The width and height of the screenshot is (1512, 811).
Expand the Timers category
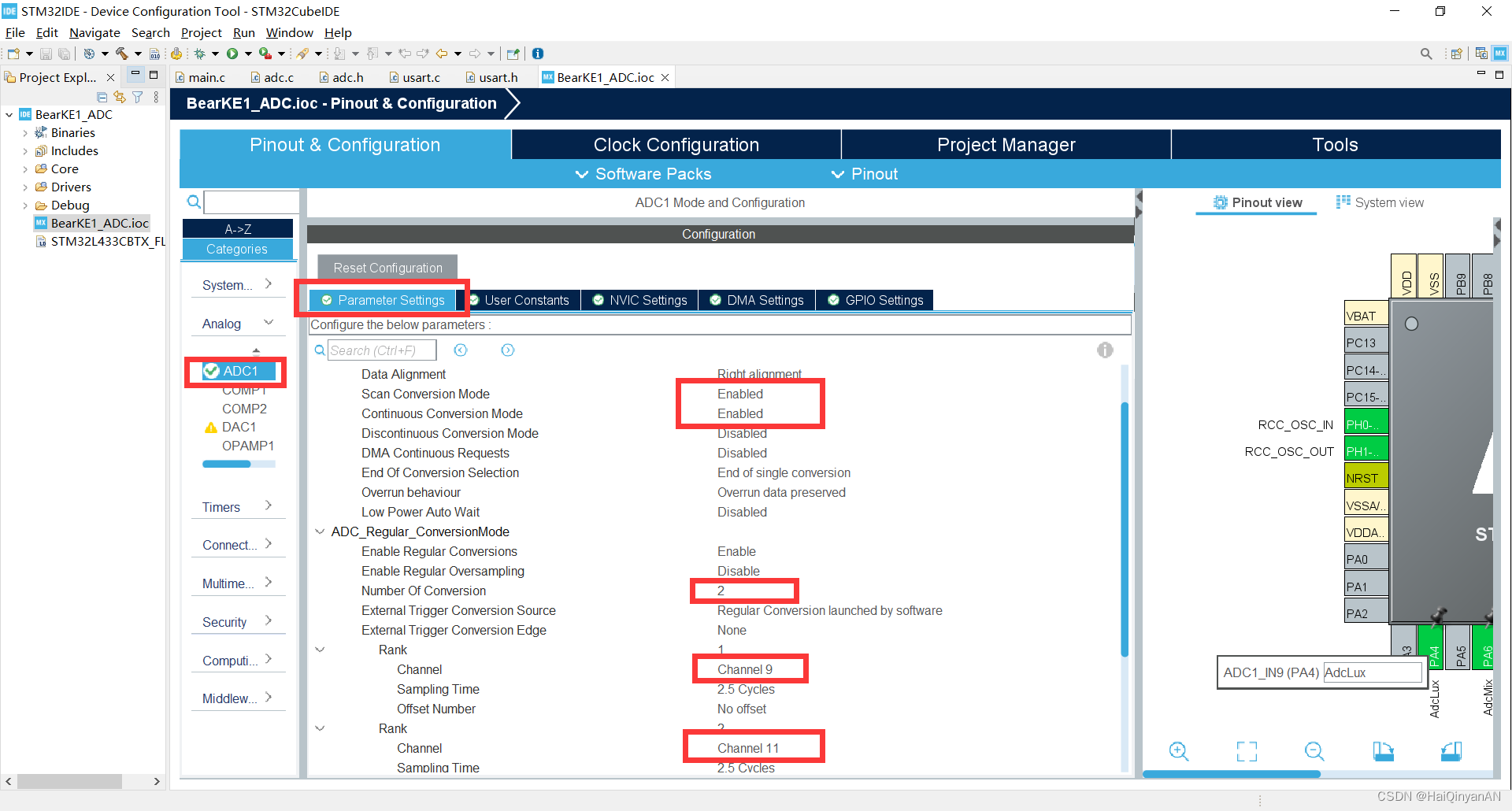pos(269,506)
